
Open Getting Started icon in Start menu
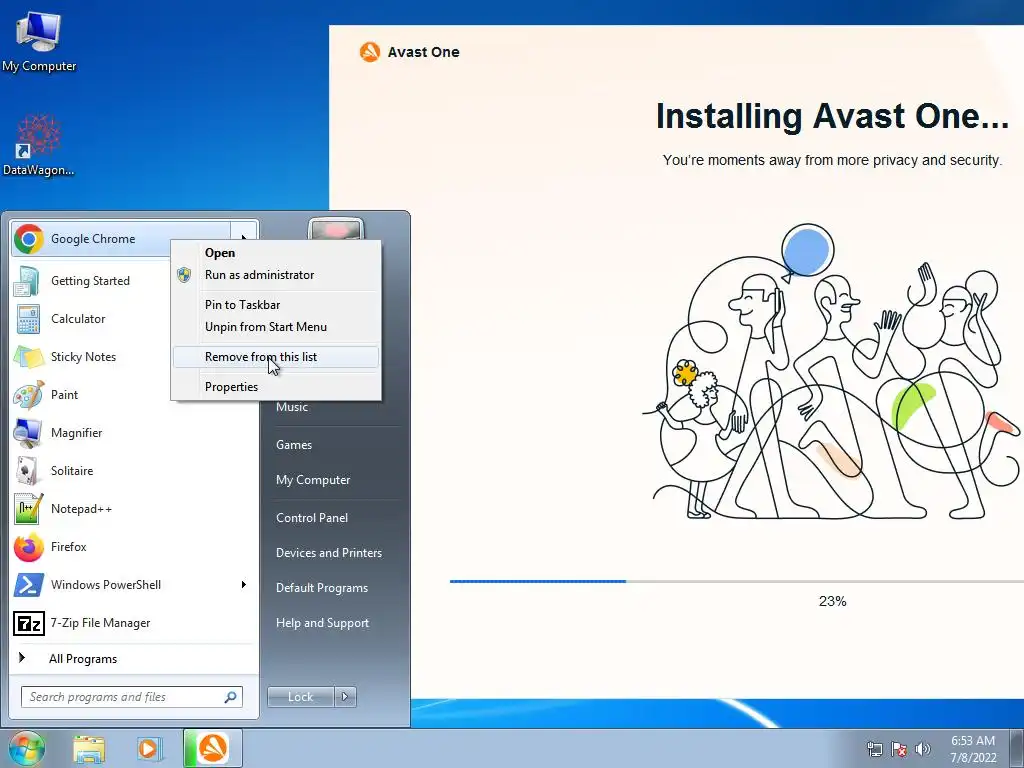tap(27, 281)
